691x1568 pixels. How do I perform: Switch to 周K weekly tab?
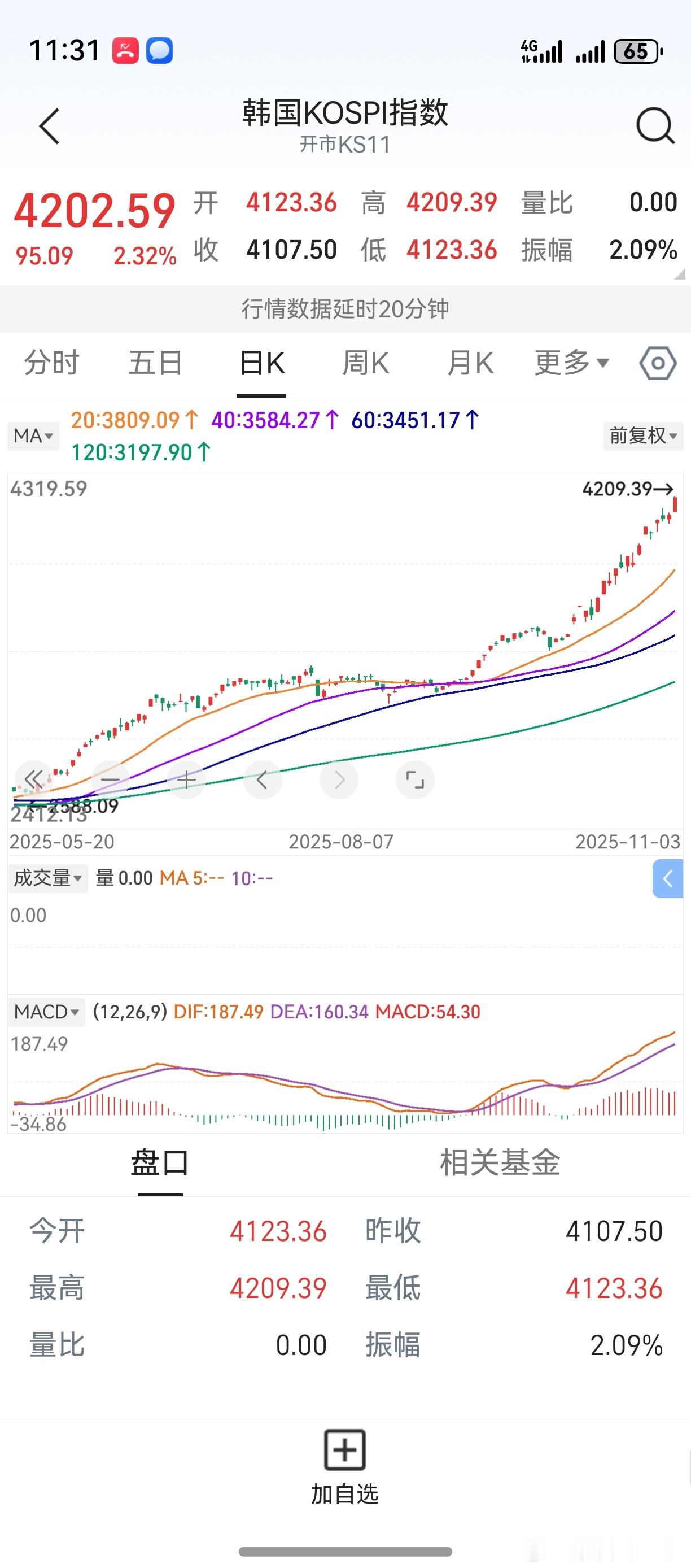365,363
